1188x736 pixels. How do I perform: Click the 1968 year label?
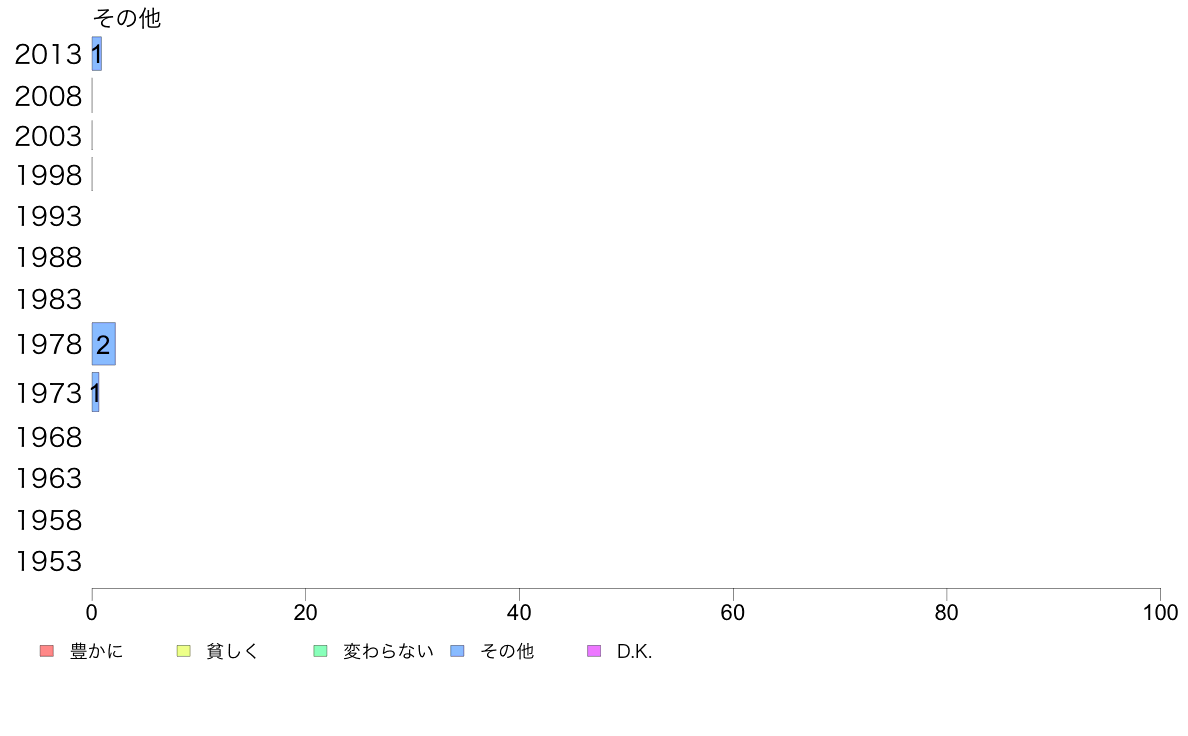(x=48, y=437)
